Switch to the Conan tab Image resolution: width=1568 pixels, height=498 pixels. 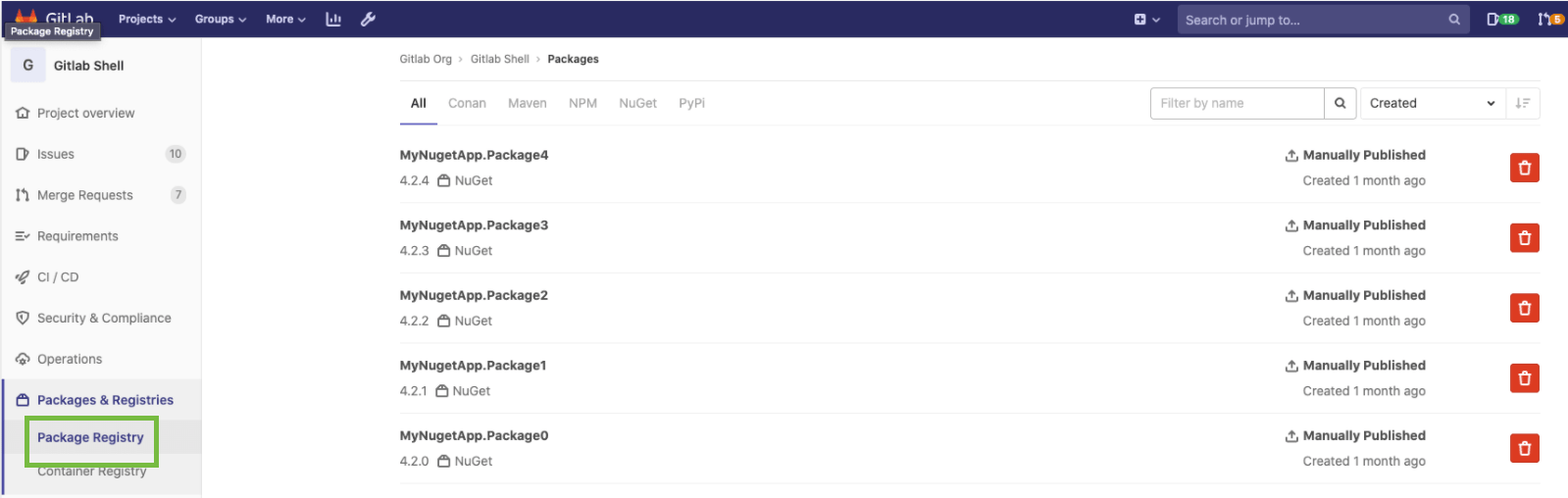pyautogui.click(x=467, y=103)
